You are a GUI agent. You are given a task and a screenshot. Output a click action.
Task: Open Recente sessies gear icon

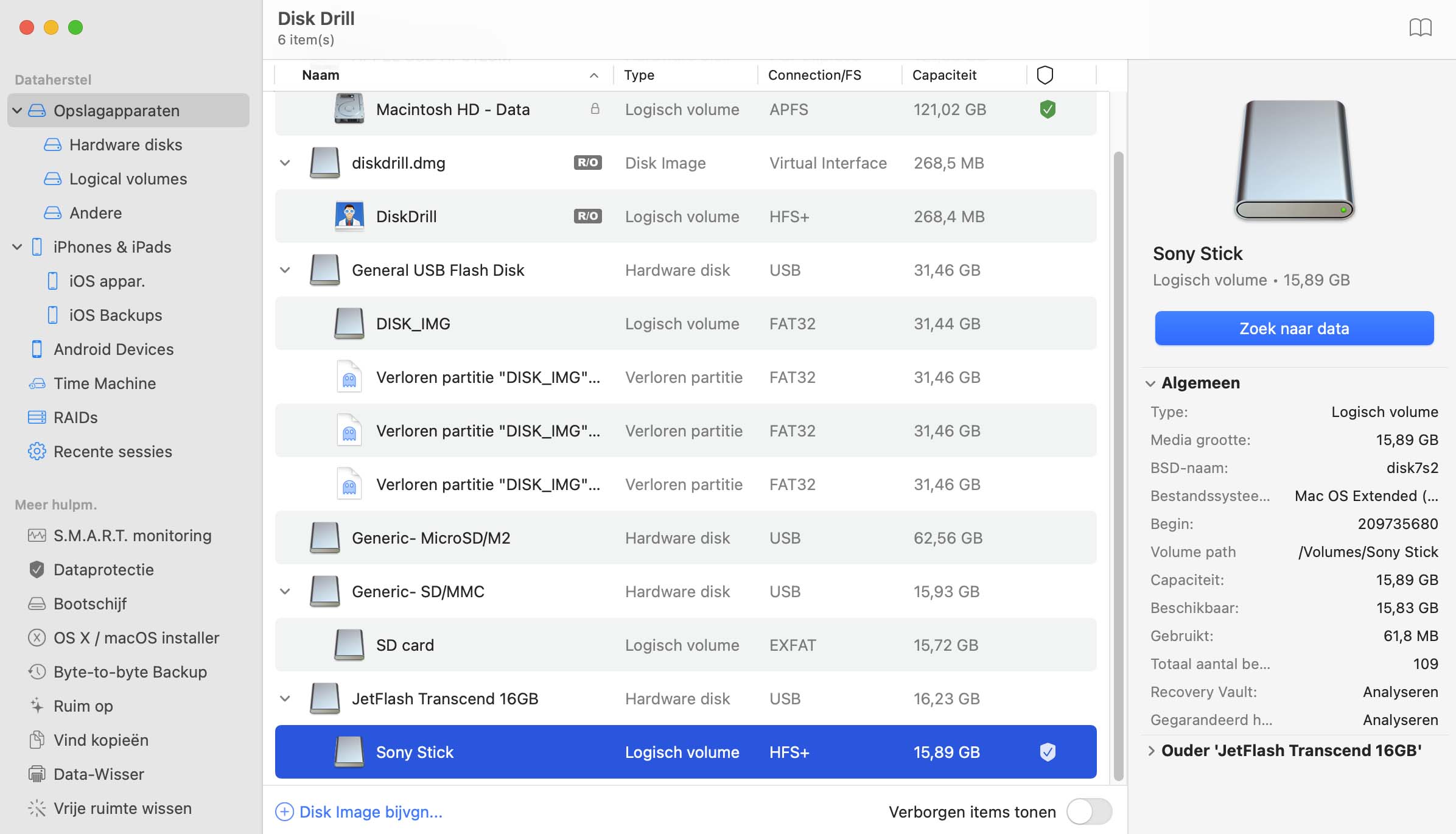[37, 452]
